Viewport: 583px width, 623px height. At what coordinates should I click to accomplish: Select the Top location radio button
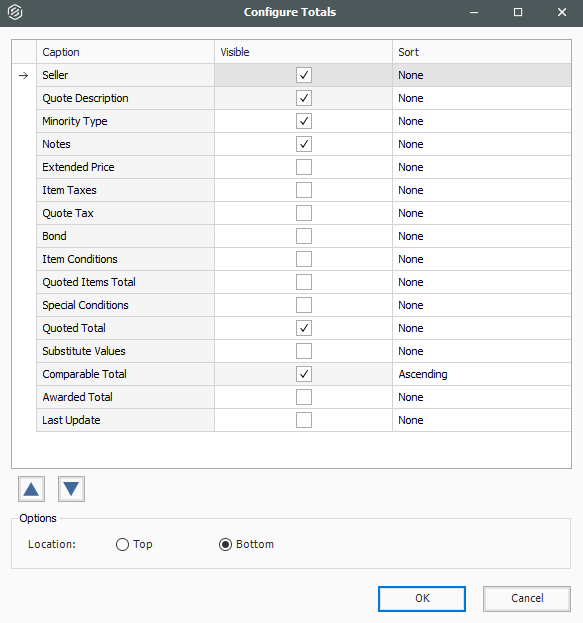point(122,544)
